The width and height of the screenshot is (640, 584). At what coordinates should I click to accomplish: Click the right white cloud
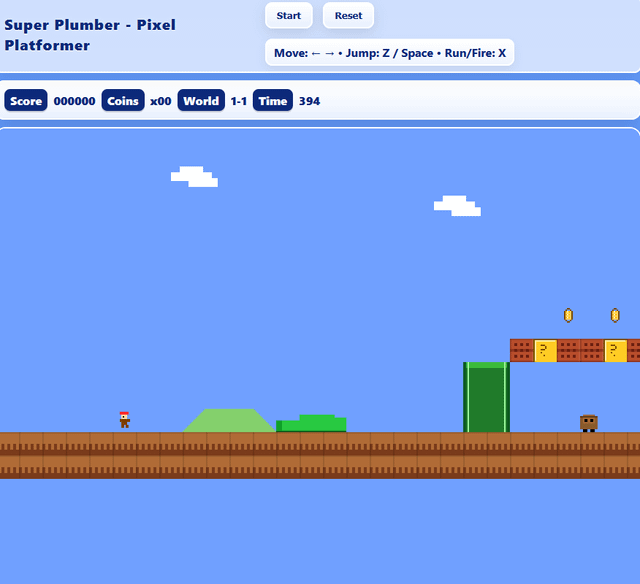pos(457,206)
